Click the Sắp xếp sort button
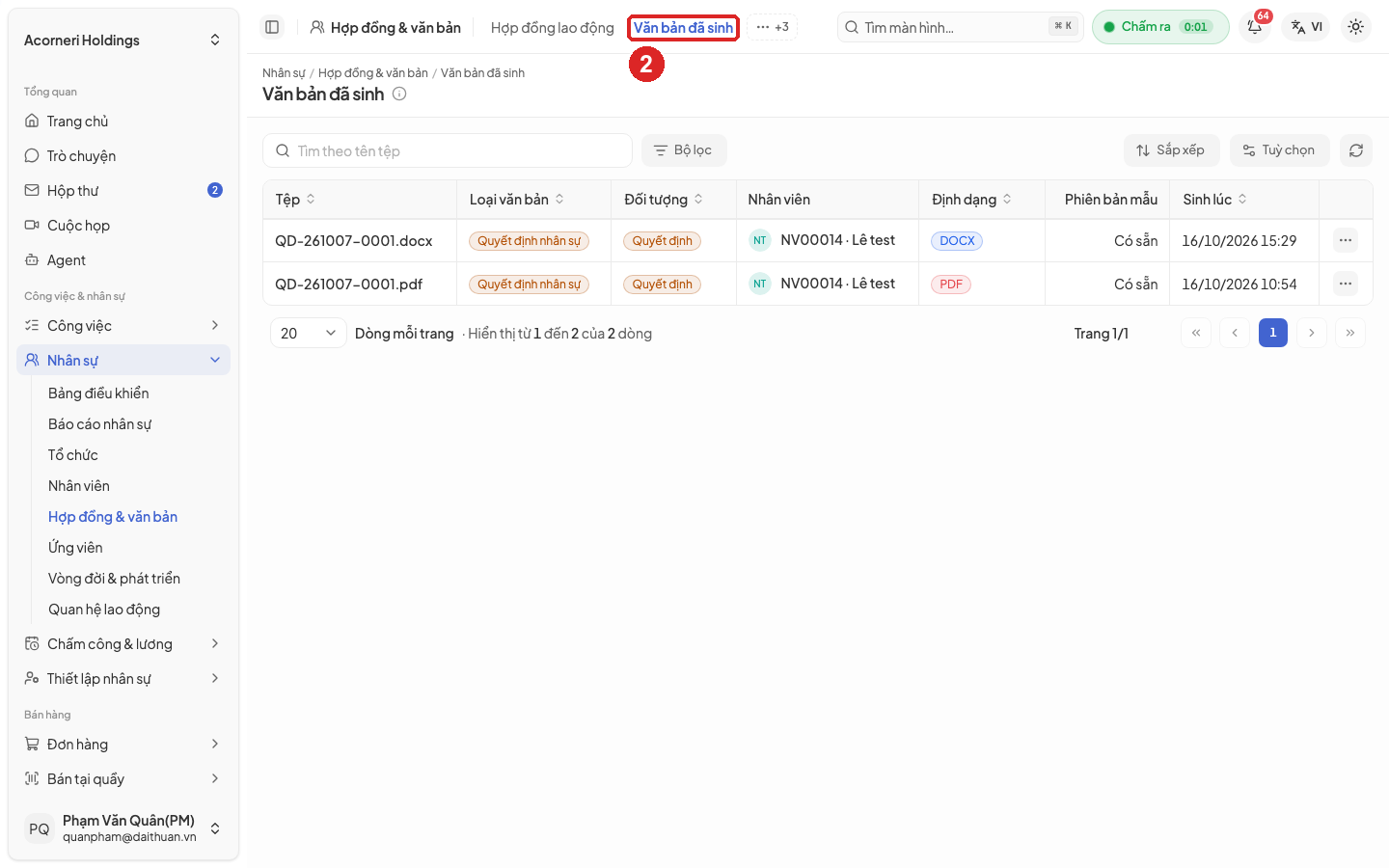The image size is (1389, 868). (x=1171, y=150)
